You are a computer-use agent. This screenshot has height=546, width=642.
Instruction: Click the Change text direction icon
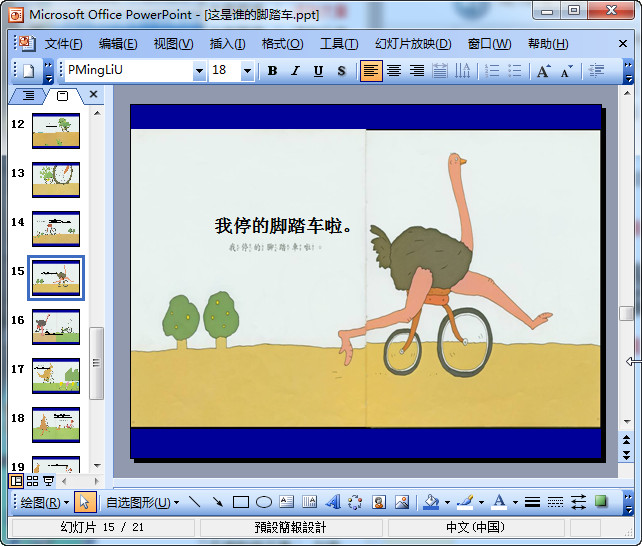point(463,71)
